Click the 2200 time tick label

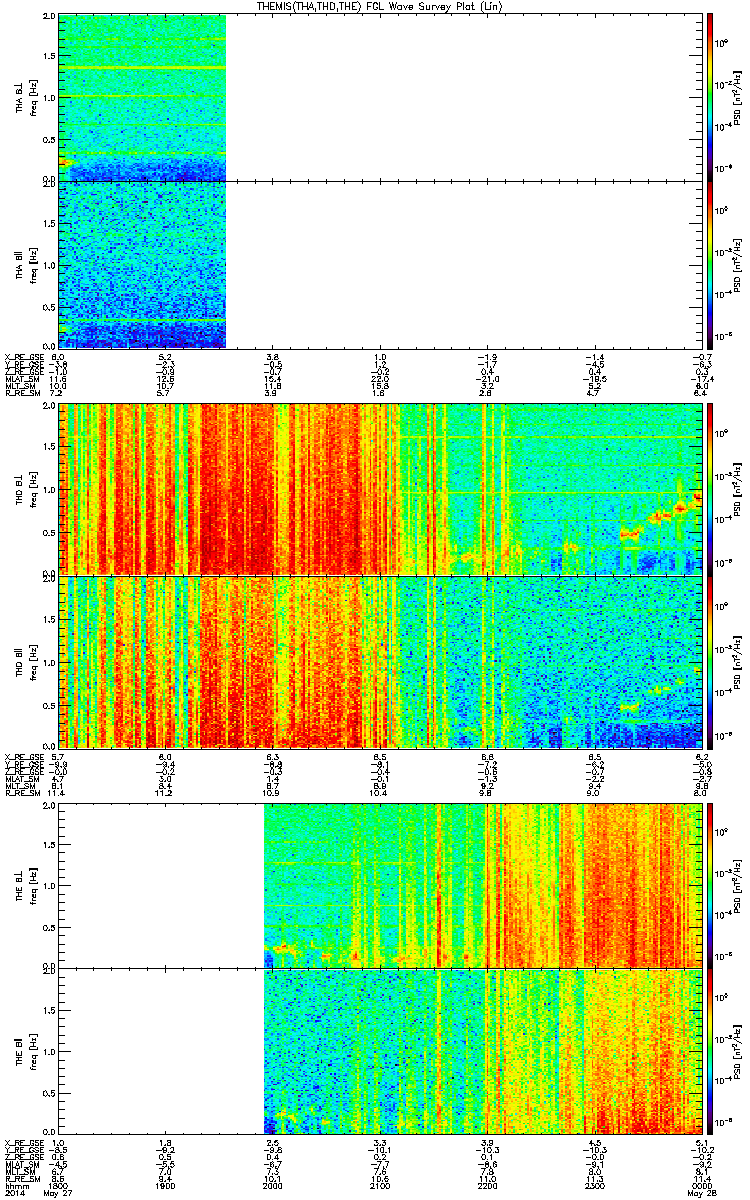tap(486, 1185)
